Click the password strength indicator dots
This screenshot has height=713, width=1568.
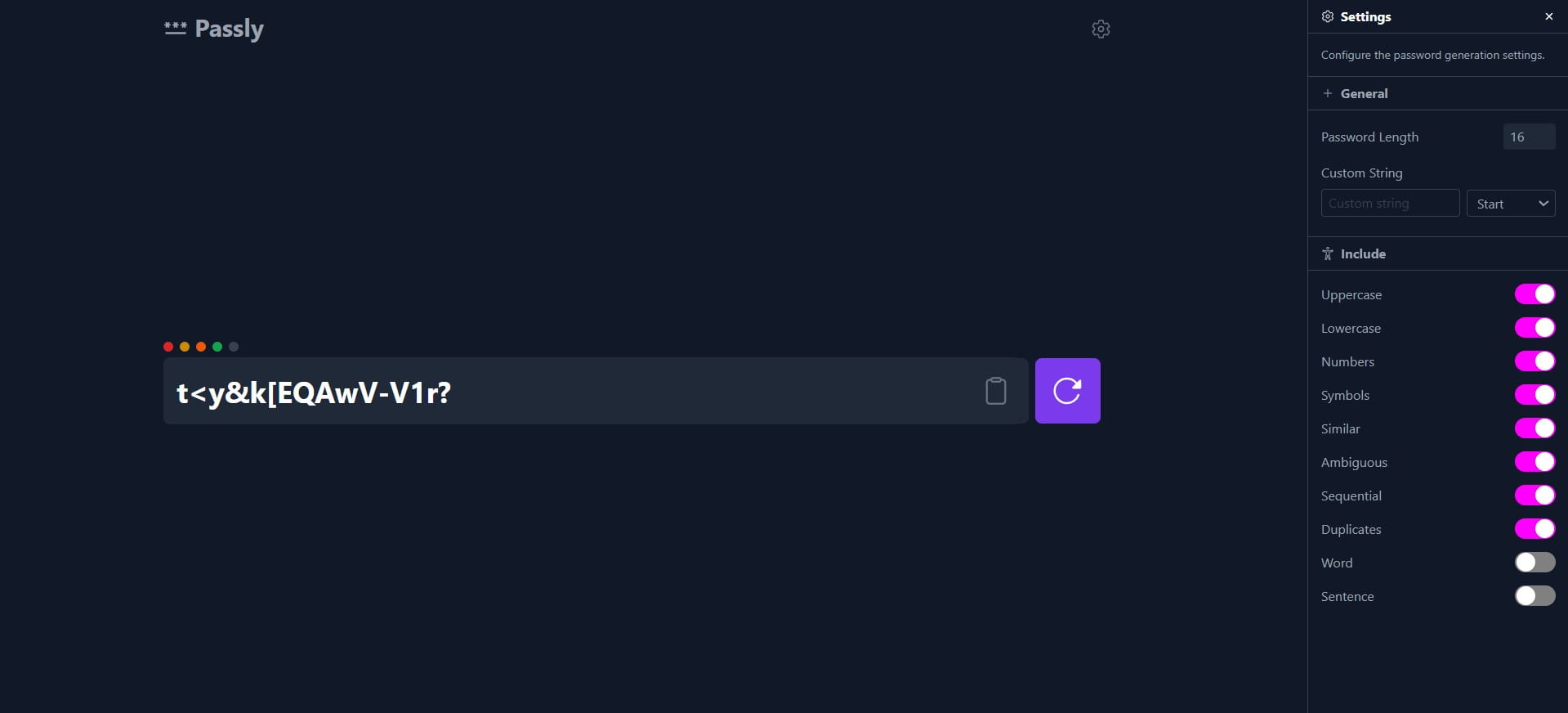(201, 347)
